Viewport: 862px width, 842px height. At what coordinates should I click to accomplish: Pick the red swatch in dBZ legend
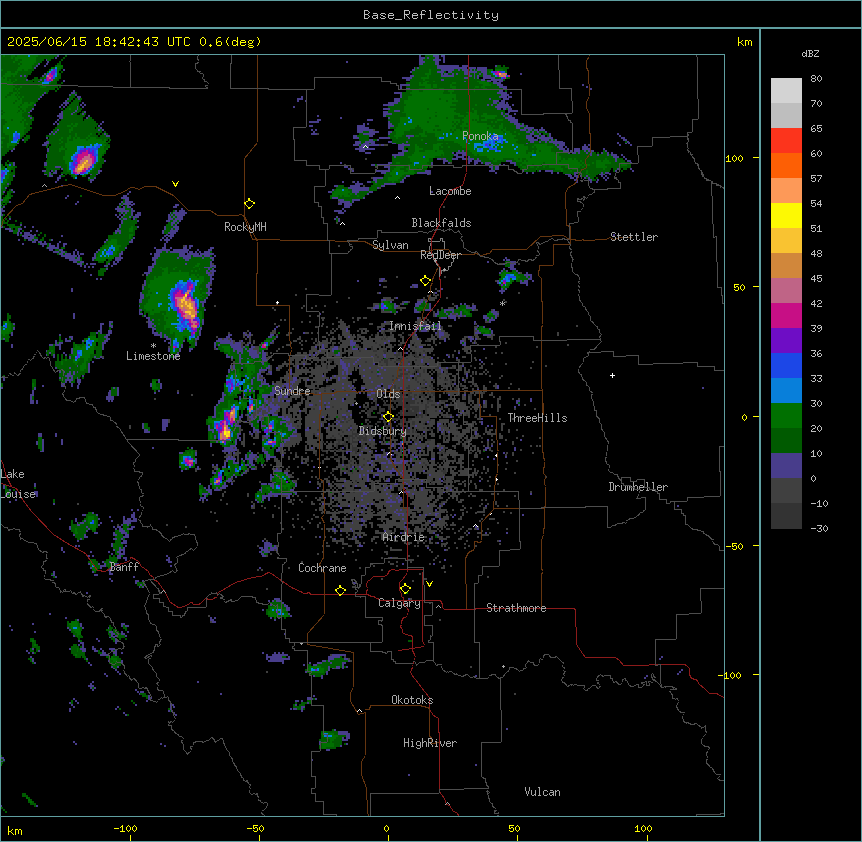pos(786,140)
